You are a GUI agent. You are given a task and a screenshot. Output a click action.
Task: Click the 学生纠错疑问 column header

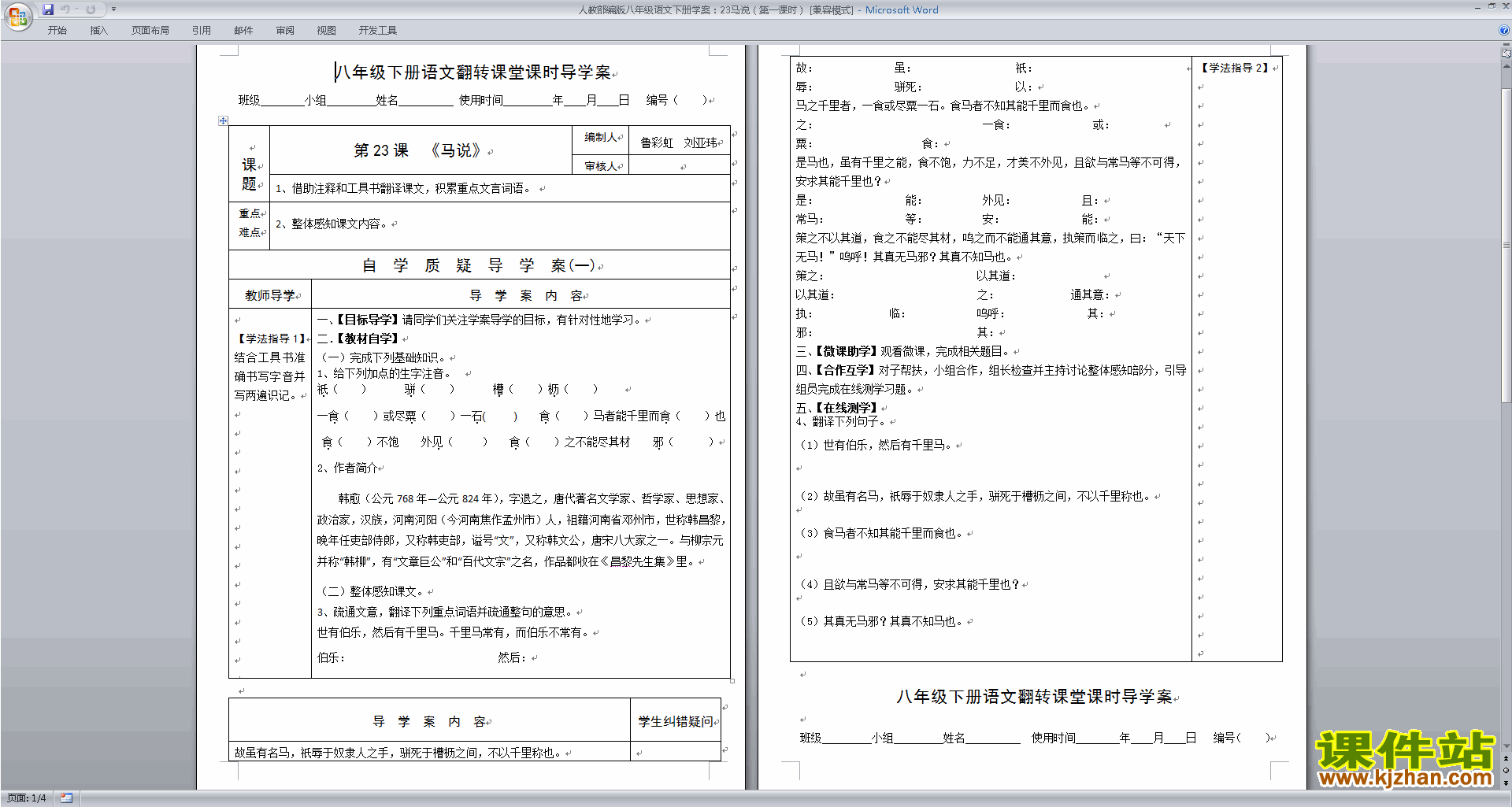pyautogui.click(x=676, y=721)
